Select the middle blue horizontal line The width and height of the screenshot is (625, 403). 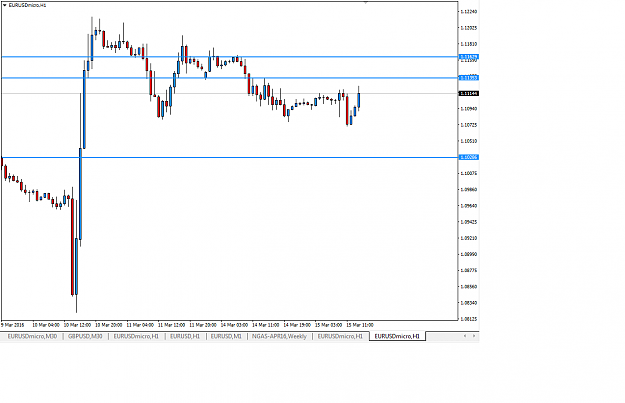coord(230,78)
